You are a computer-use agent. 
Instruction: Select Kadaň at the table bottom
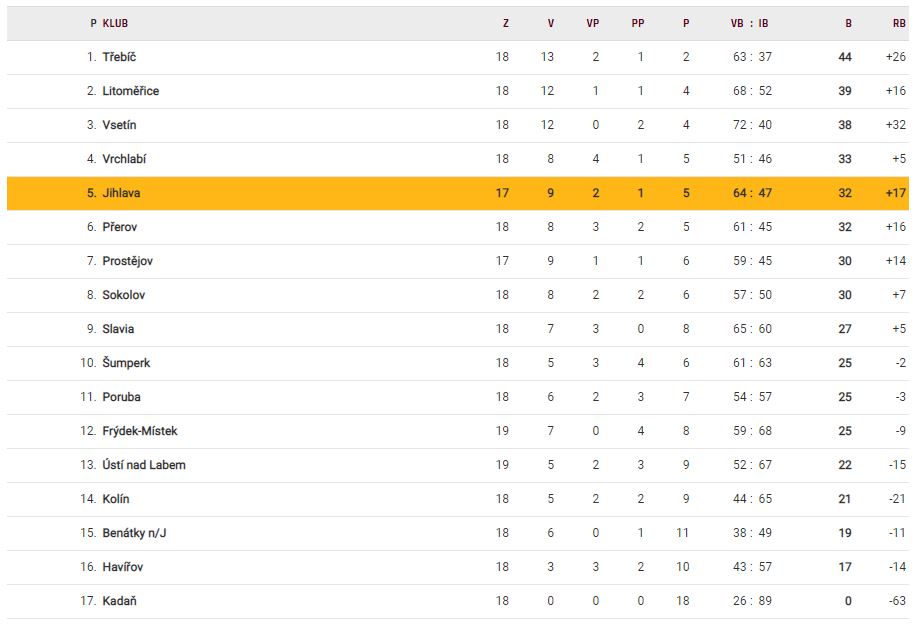[x=119, y=601]
